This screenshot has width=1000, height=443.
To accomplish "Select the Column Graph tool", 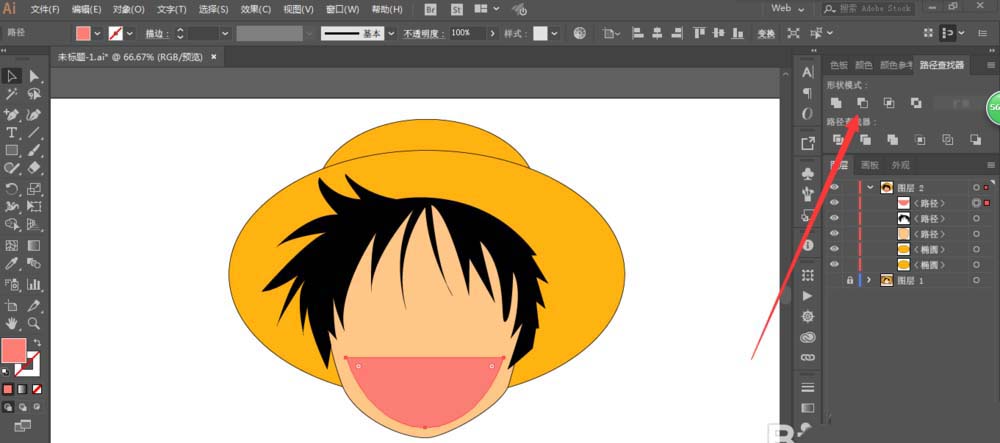I will coord(34,284).
